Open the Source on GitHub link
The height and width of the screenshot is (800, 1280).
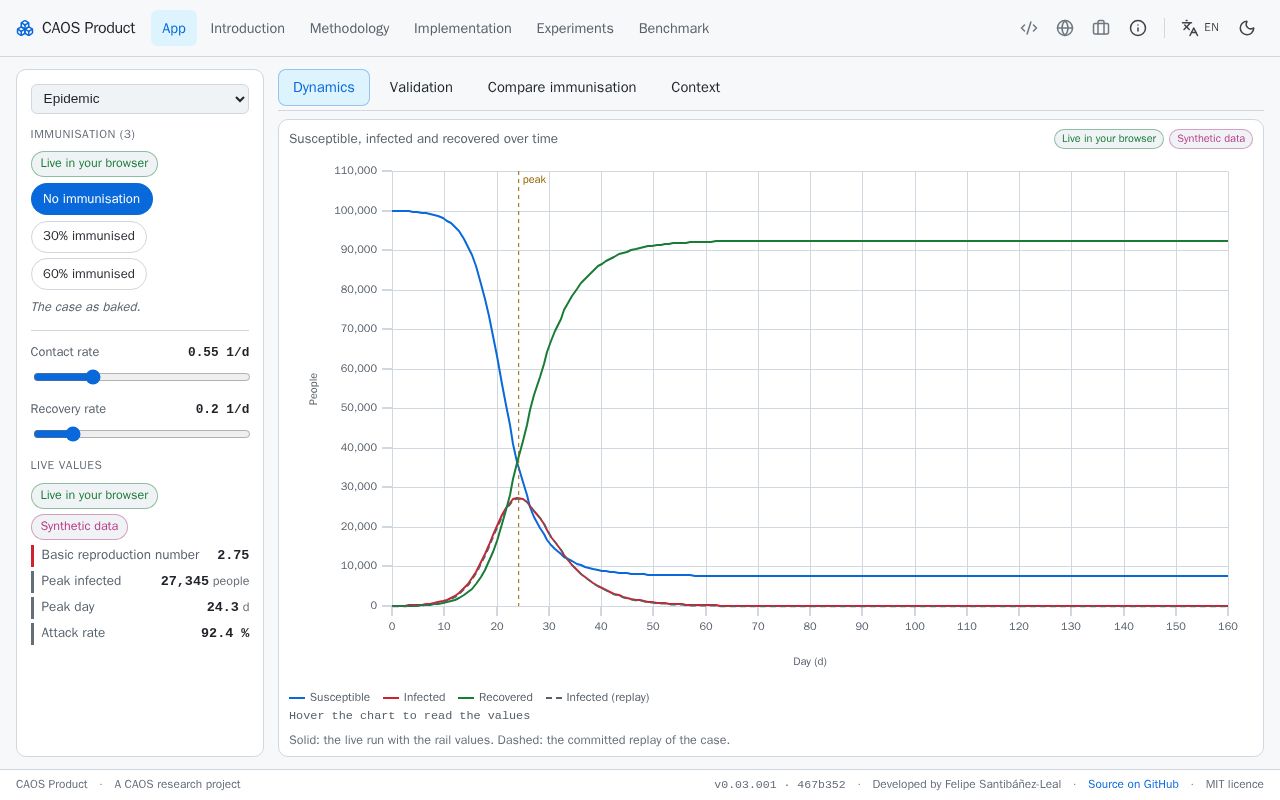pyautogui.click(x=1133, y=784)
